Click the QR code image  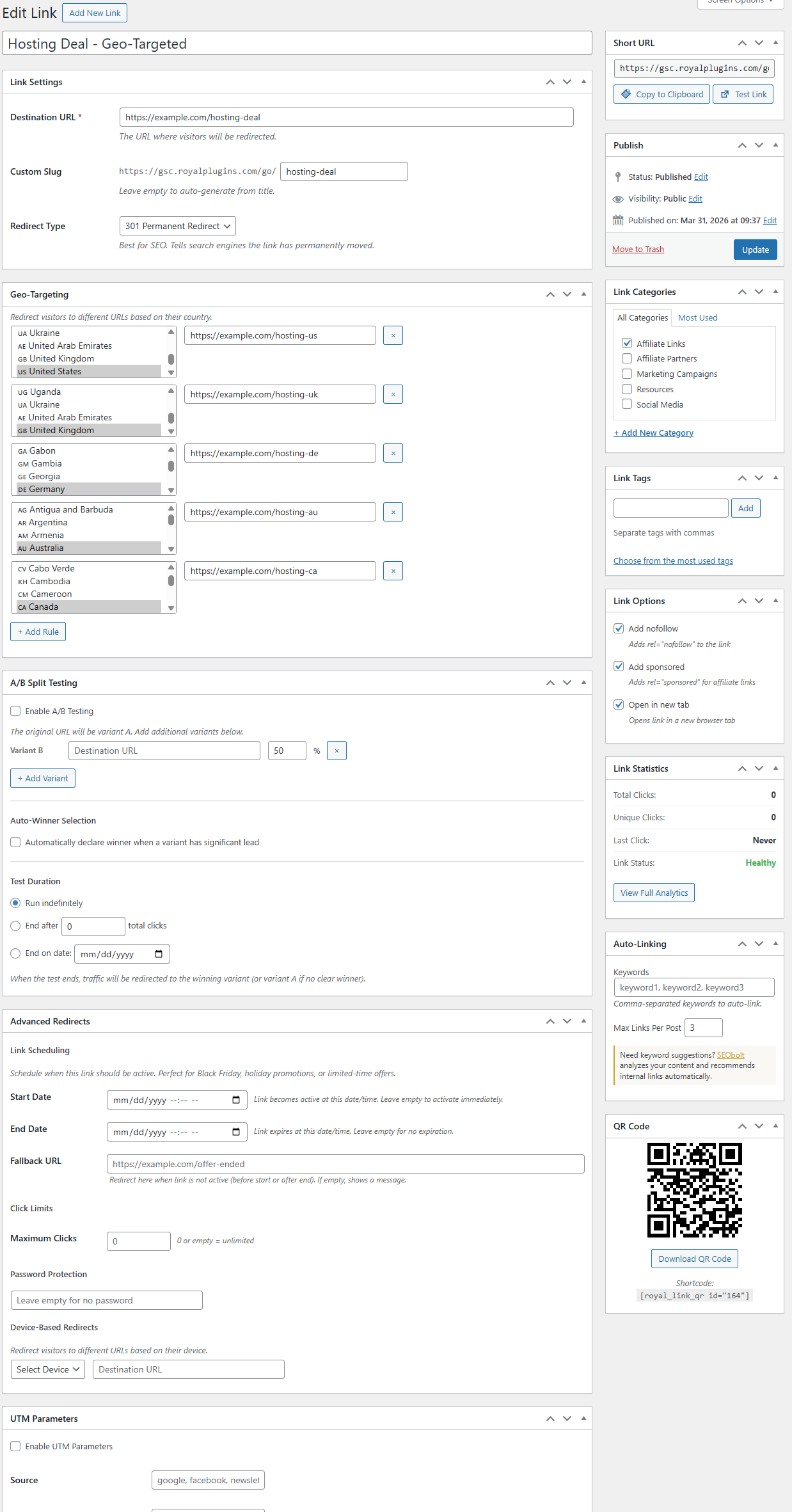click(694, 1190)
